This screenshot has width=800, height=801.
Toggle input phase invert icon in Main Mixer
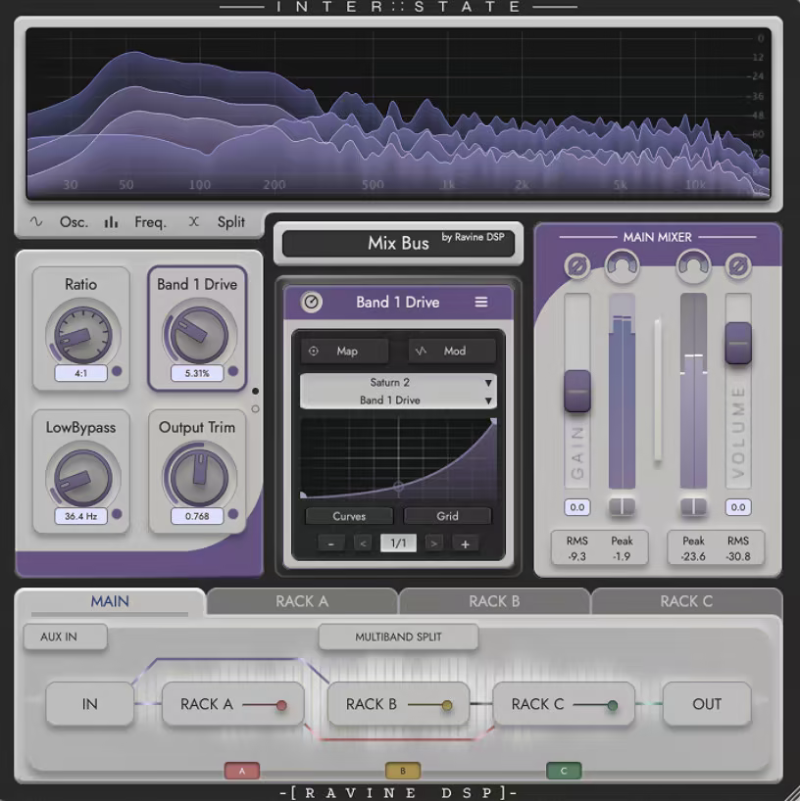click(577, 266)
